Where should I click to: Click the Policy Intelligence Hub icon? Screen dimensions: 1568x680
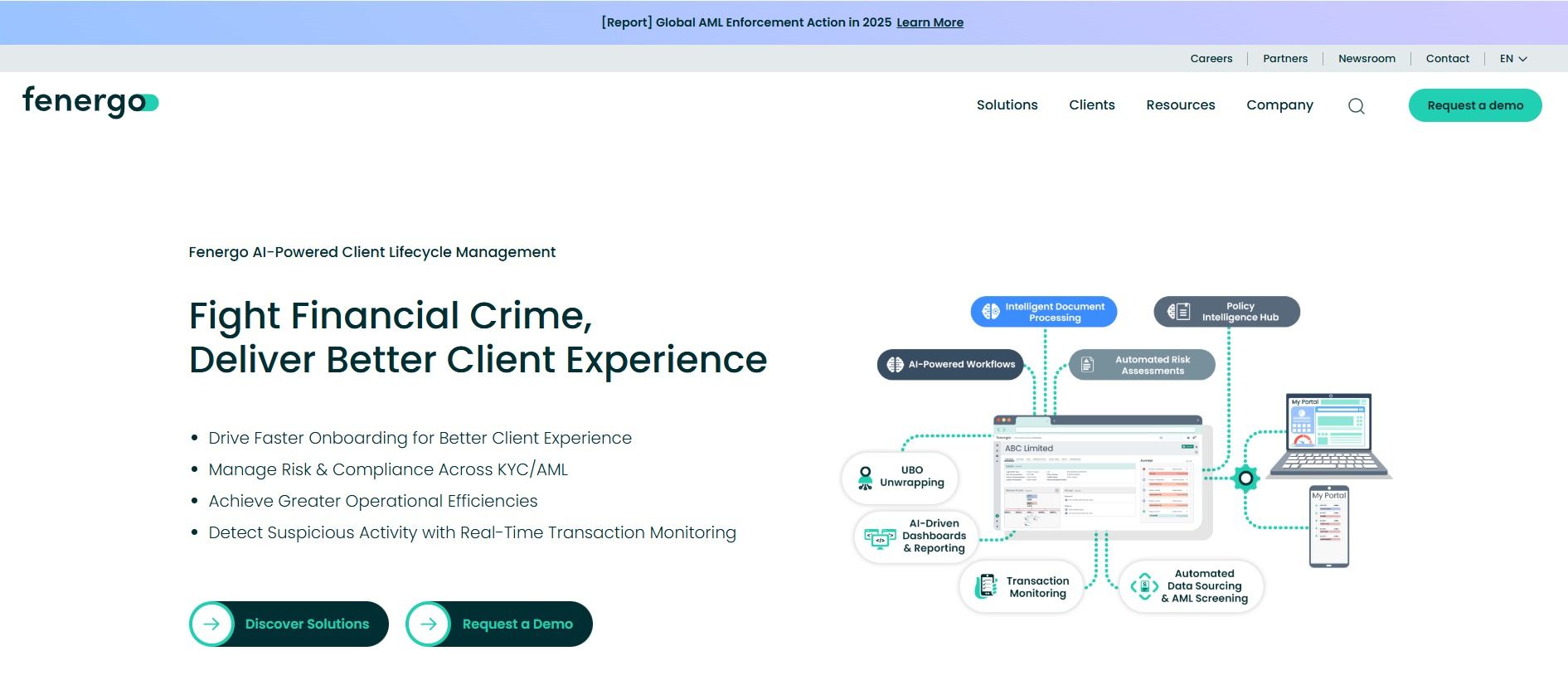click(x=1178, y=312)
